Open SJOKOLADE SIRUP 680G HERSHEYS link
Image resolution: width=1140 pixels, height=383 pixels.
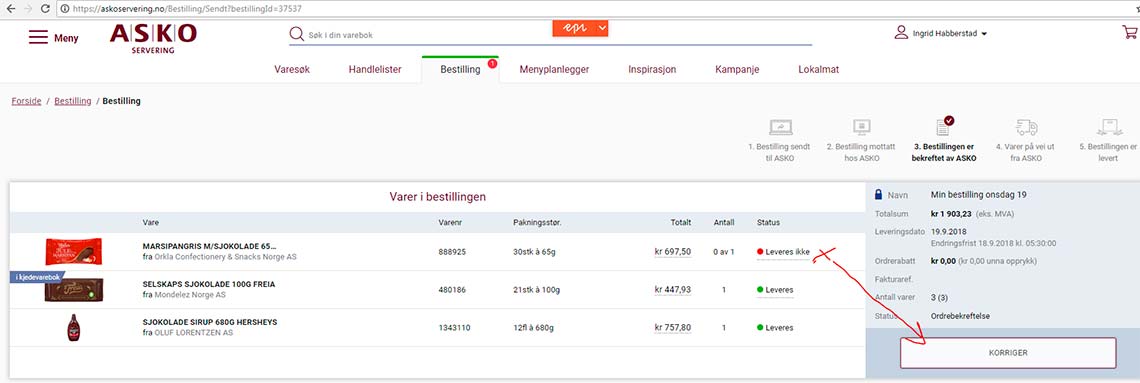[x=210, y=322]
